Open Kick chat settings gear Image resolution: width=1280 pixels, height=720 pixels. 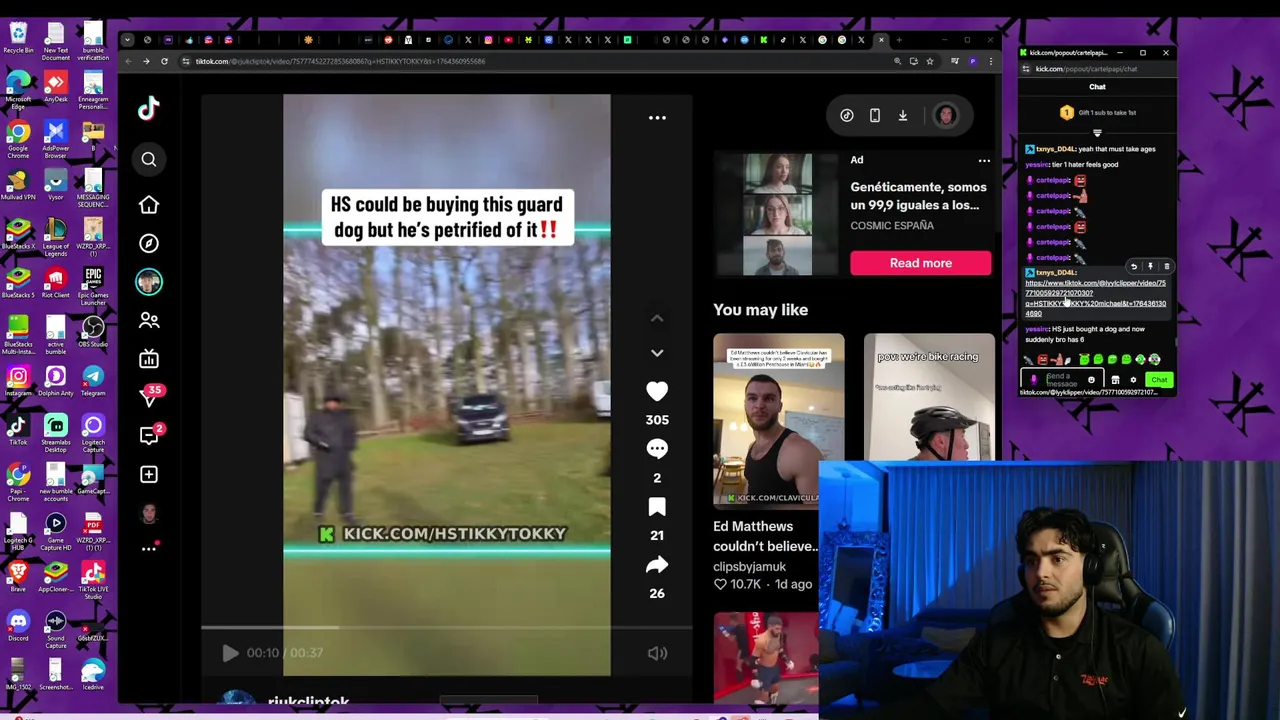(1133, 380)
